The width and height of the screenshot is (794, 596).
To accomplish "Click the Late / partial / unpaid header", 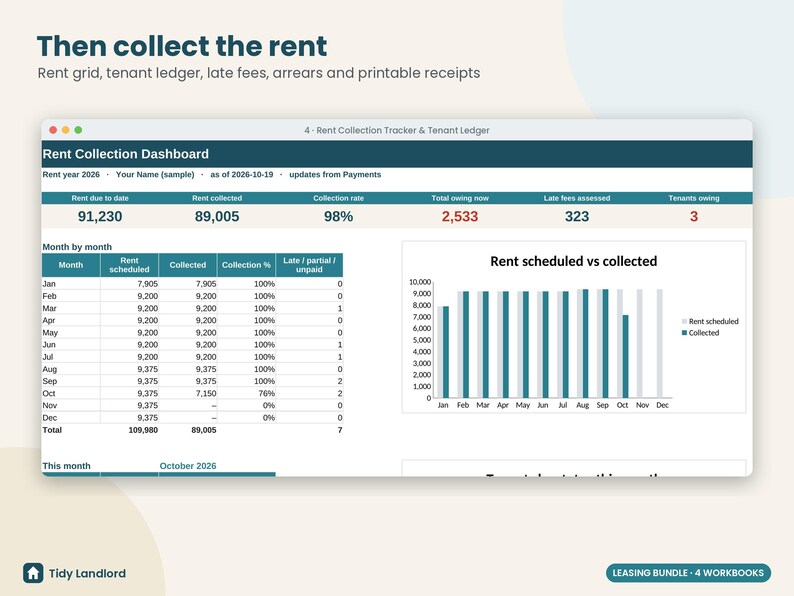I will (309, 265).
